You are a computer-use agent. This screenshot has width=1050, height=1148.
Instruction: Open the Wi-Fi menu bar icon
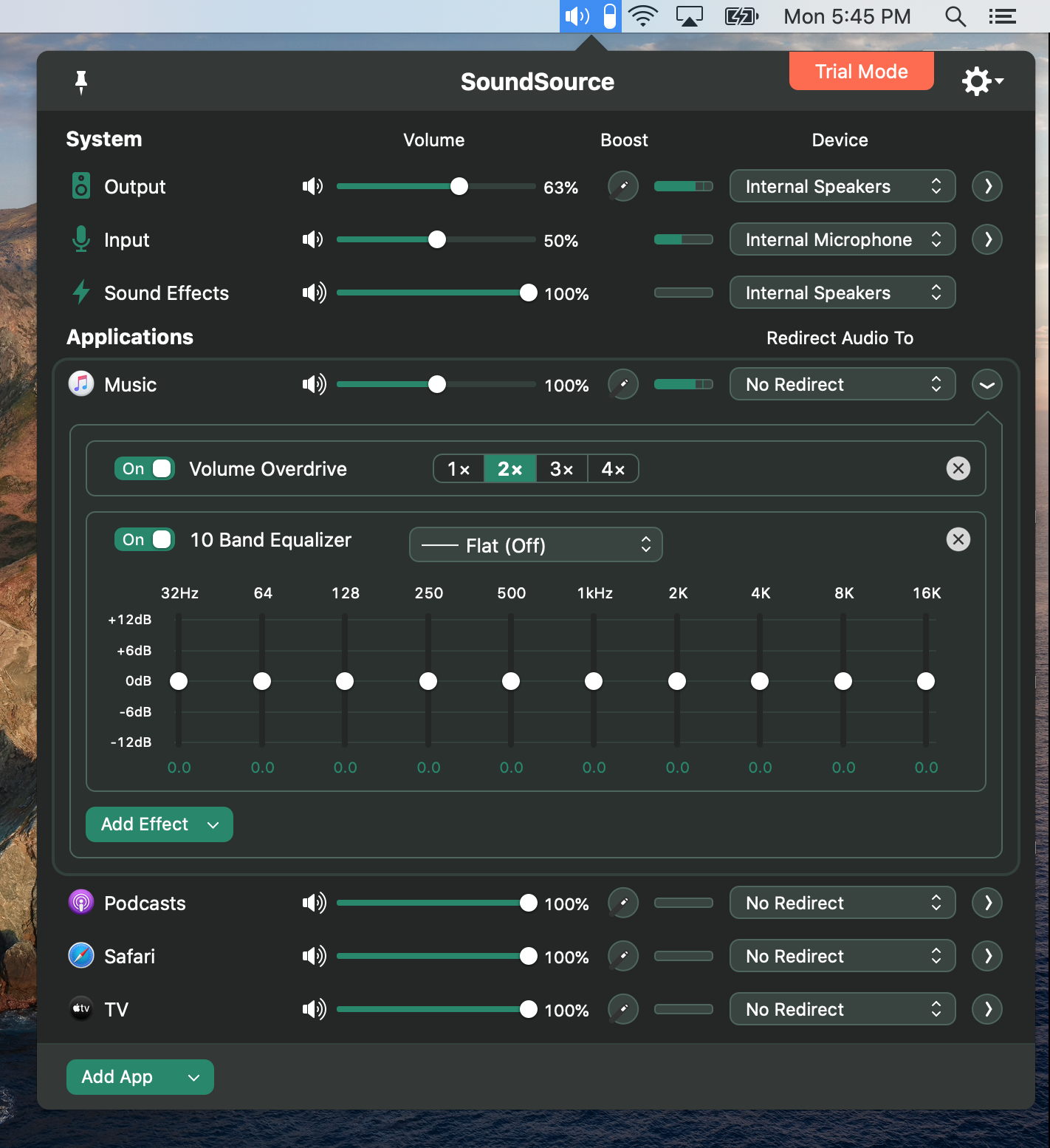(643, 16)
